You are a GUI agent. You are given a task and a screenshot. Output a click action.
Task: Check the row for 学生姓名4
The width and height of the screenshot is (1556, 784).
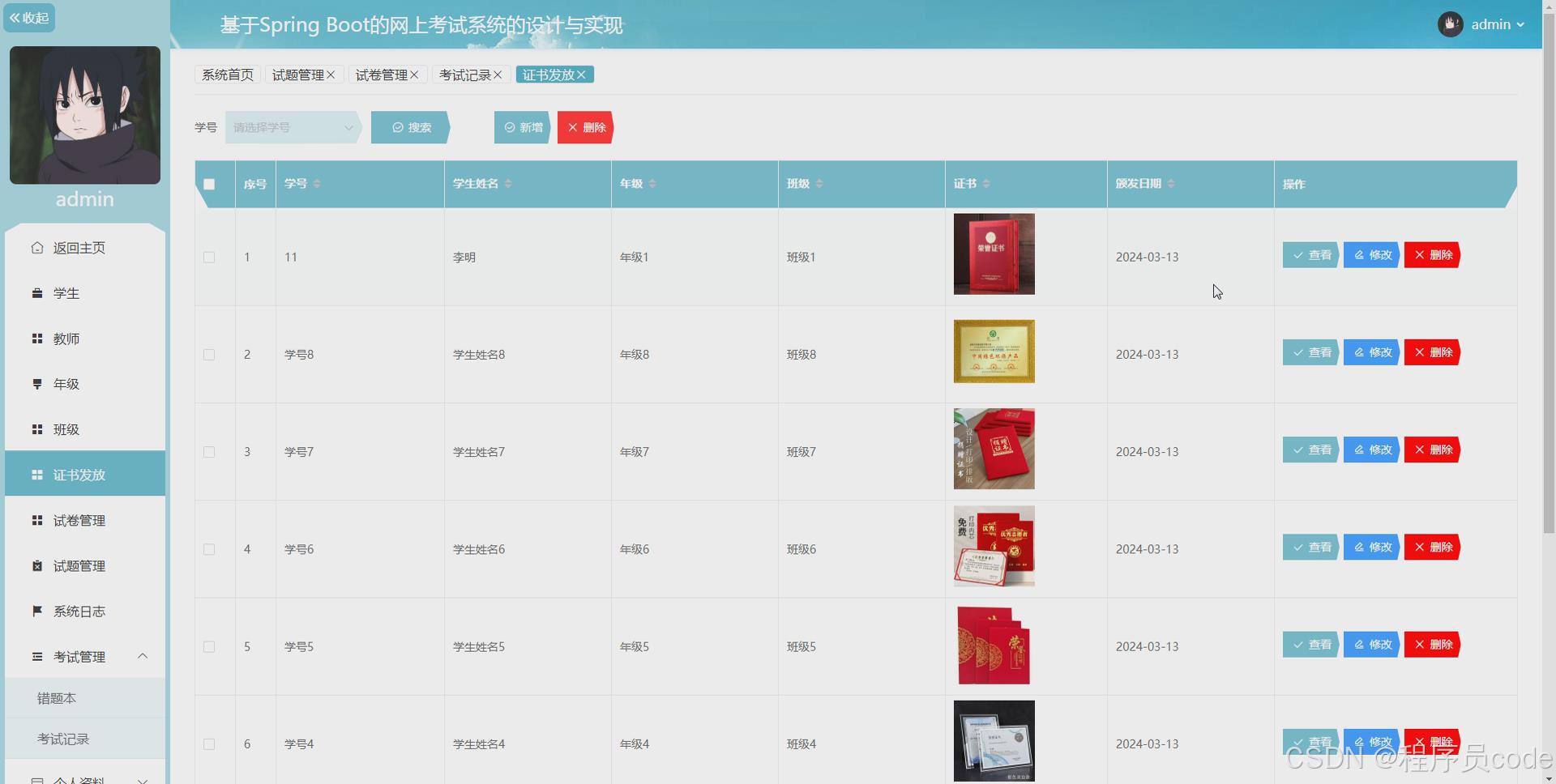[209, 744]
